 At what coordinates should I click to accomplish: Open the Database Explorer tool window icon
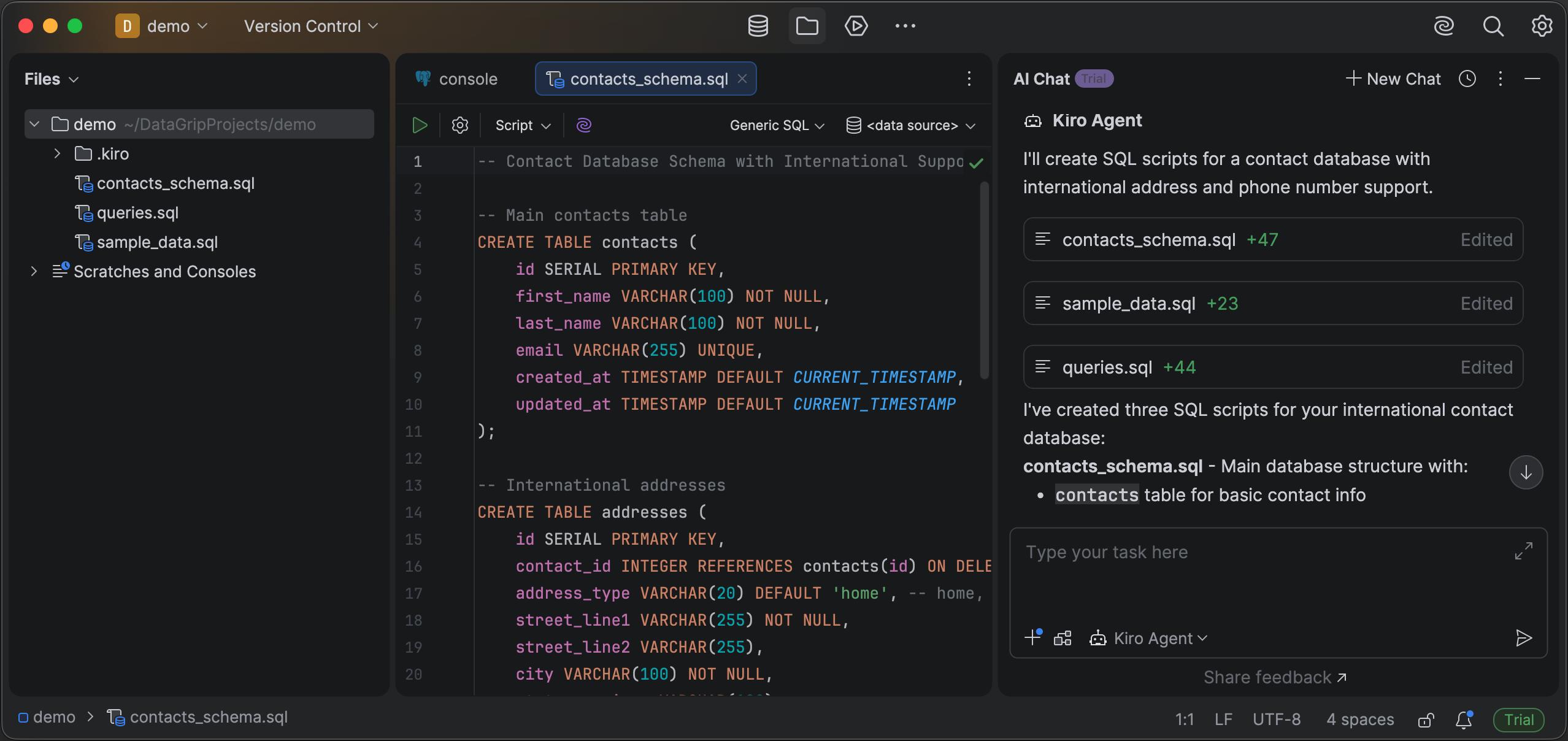[758, 26]
